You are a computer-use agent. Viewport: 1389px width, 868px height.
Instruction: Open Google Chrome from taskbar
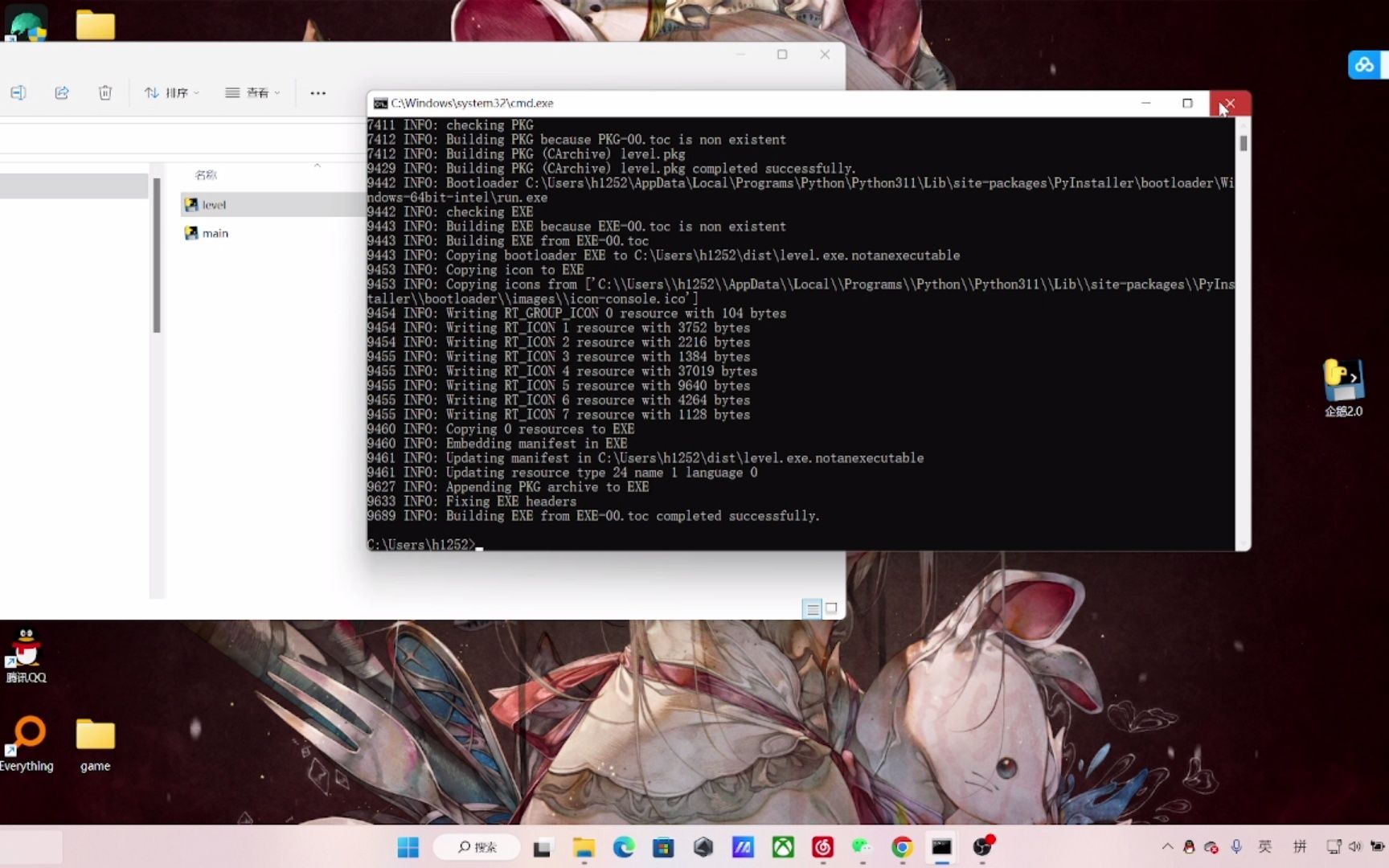coord(902,847)
